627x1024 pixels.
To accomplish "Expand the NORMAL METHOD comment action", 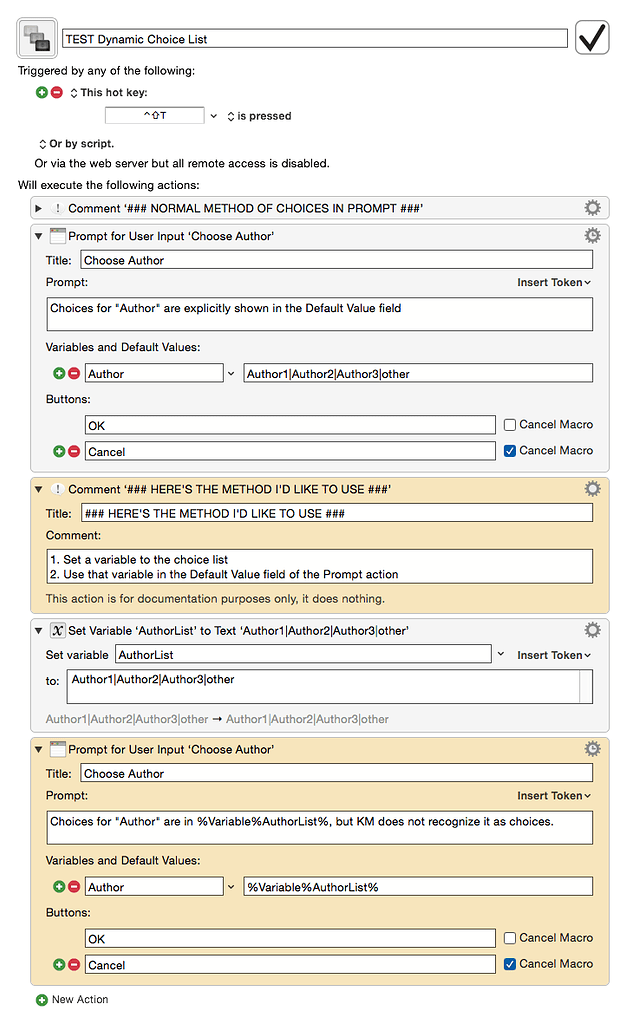I will tap(39, 208).
